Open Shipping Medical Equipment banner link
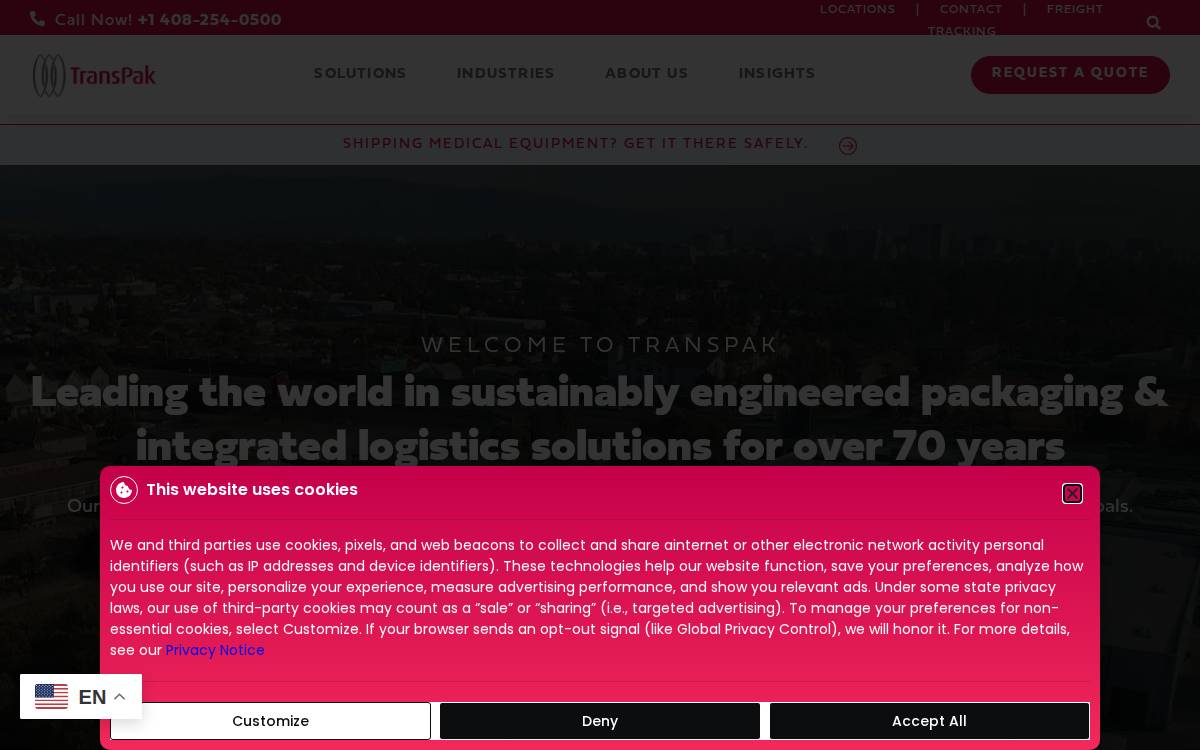1200x750 pixels. pyautogui.click(x=575, y=144)
